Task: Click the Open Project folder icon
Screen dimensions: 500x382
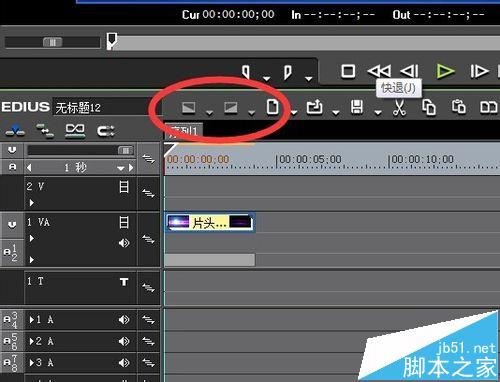Action: [x=314, y=107]
